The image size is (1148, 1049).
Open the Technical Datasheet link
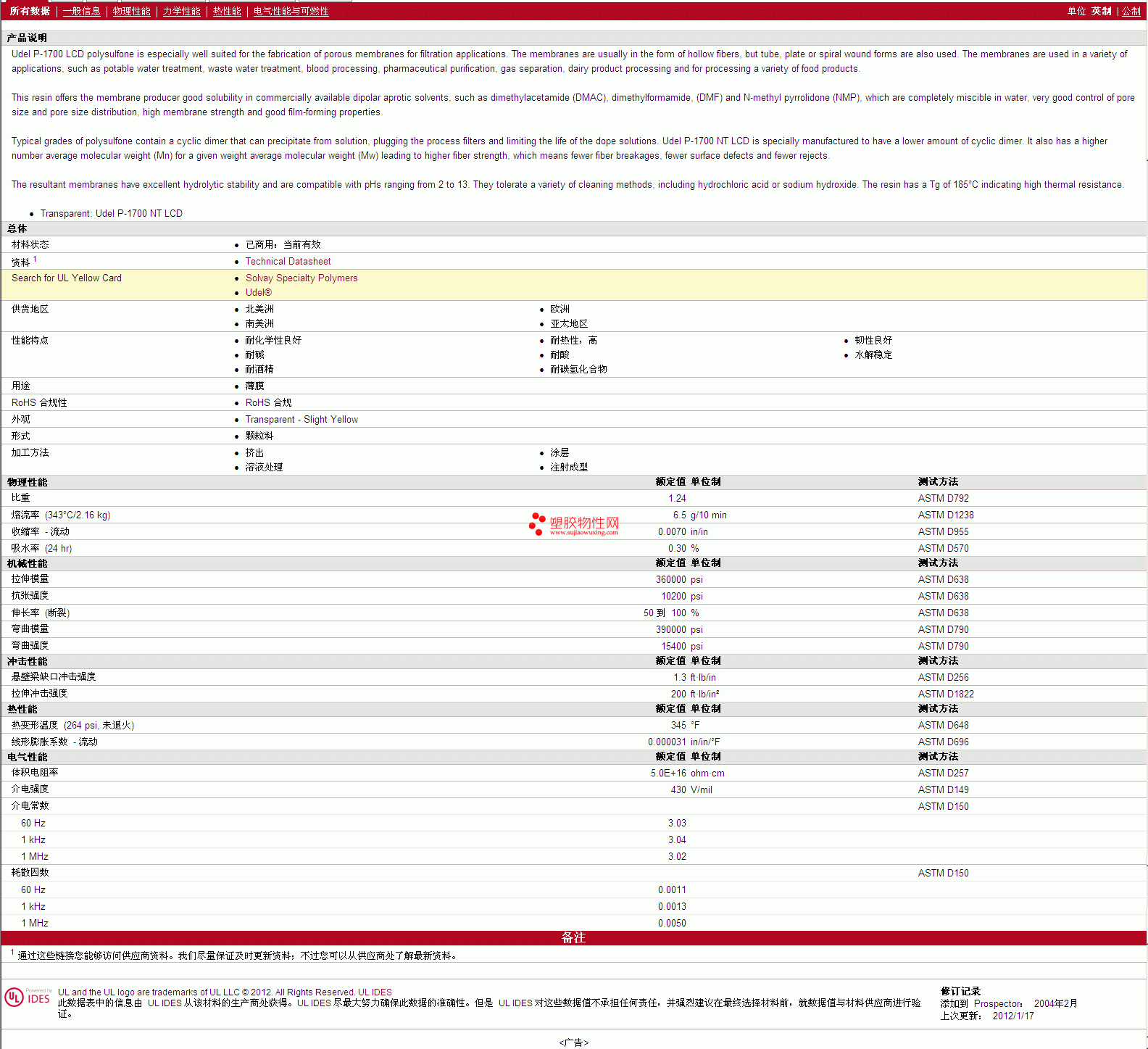288,261
